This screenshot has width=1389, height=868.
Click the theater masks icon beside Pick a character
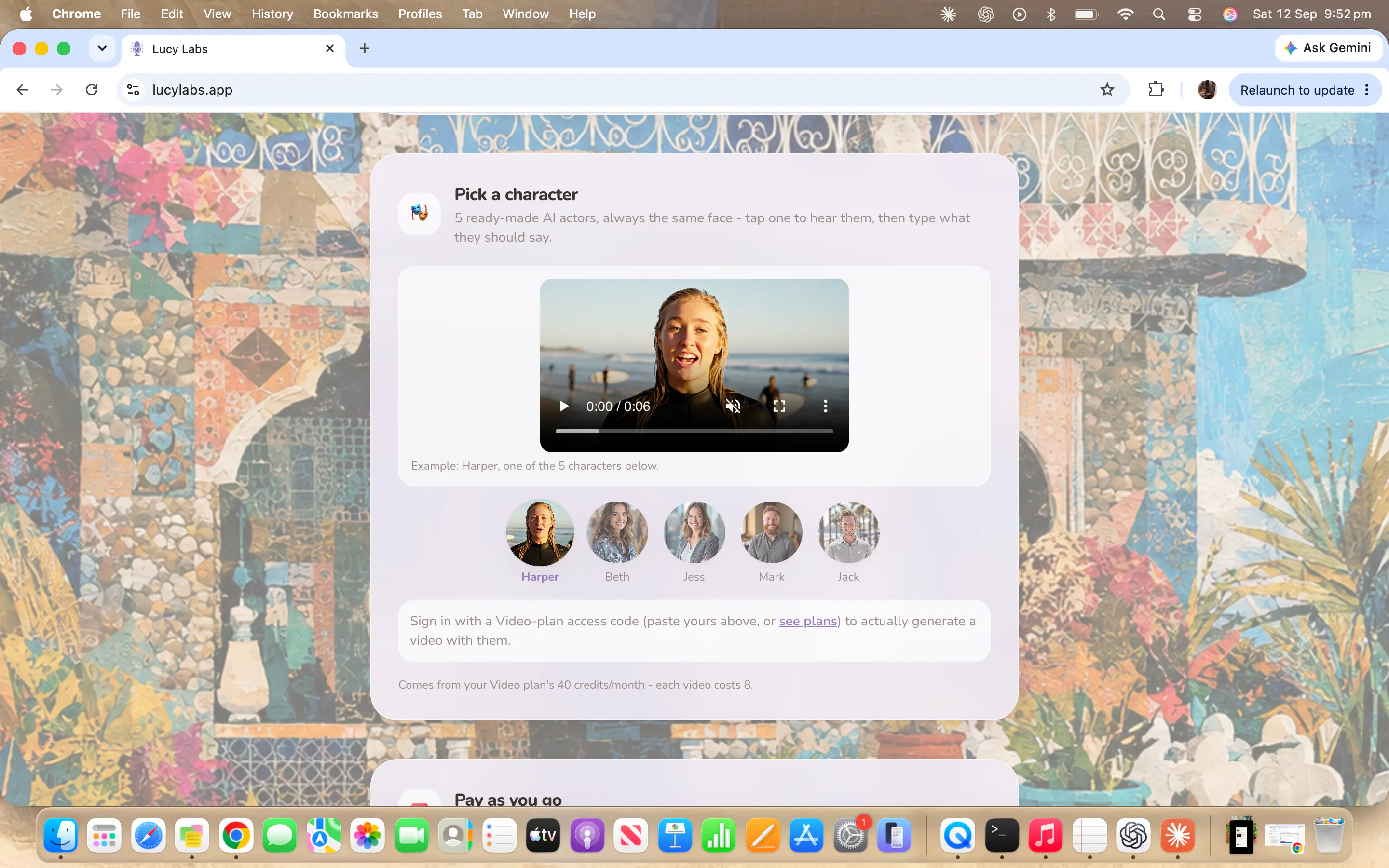pos(420,214)
